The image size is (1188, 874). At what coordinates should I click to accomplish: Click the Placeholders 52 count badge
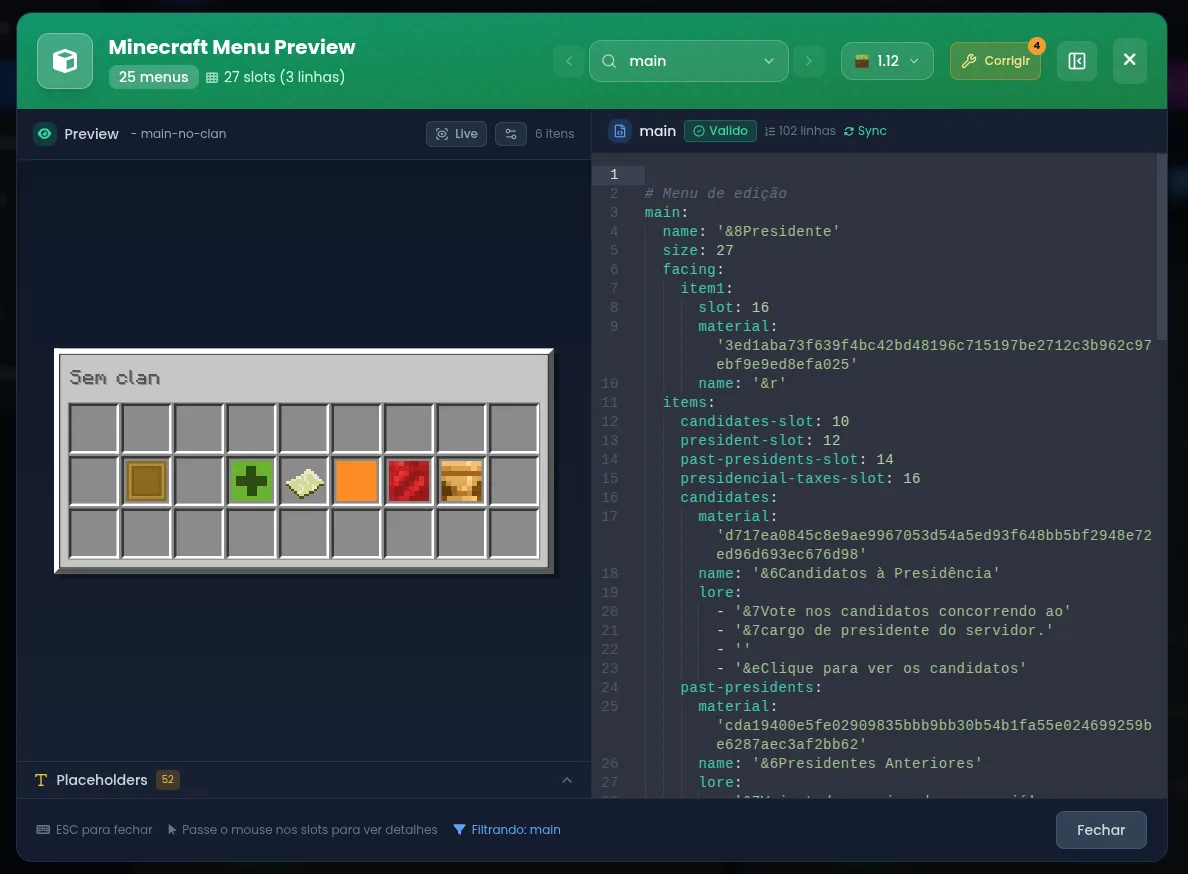[x=167, y=779]
